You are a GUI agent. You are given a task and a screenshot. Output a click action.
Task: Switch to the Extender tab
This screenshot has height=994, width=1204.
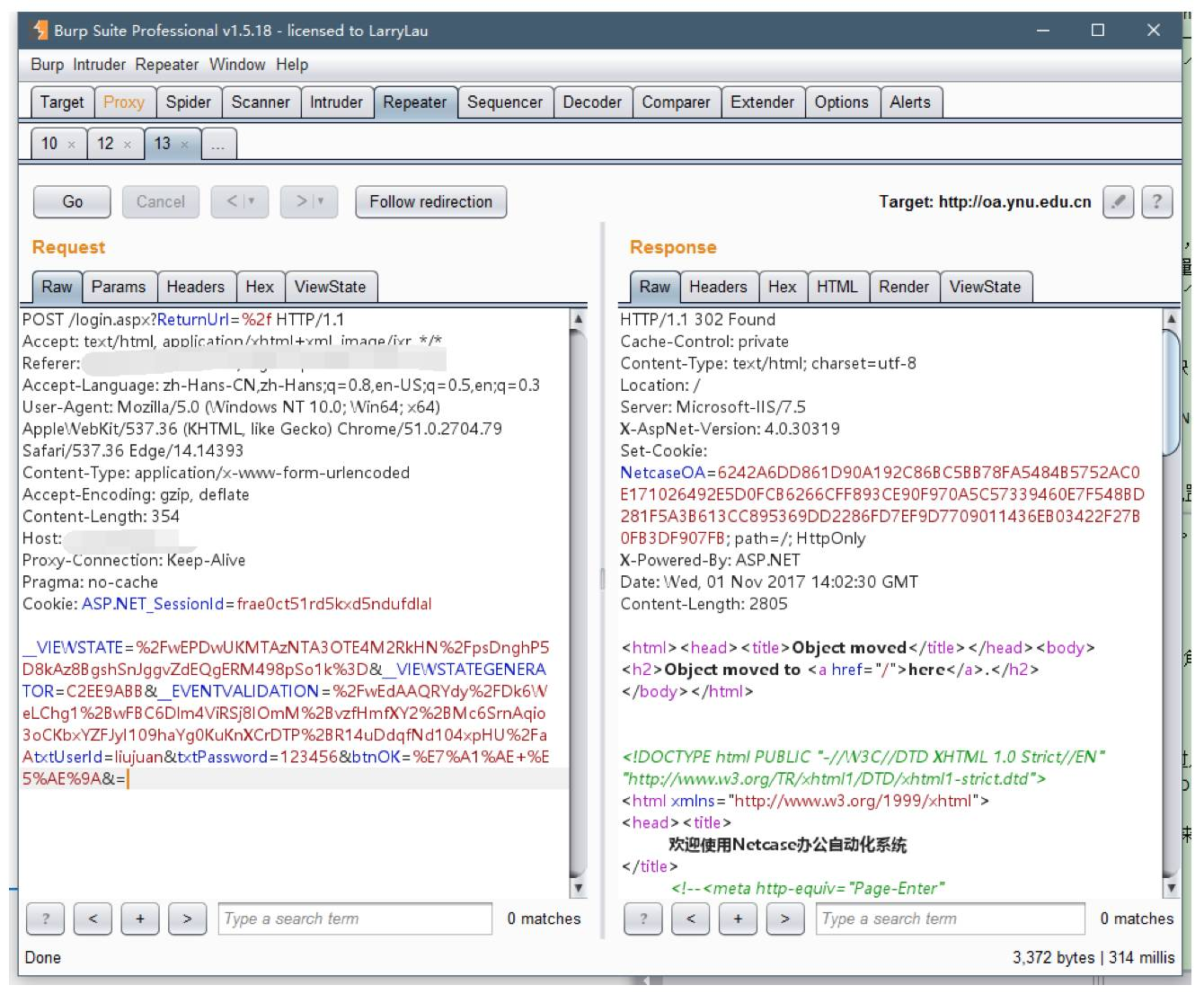tap(763, 102)
